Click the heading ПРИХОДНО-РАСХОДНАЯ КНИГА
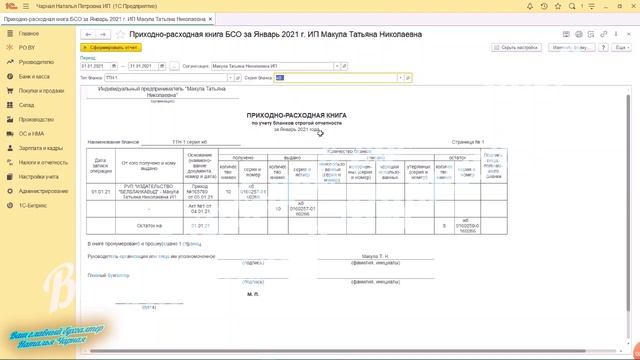The width and height of the screenshot is (640, 360). (x=296, y=116)
